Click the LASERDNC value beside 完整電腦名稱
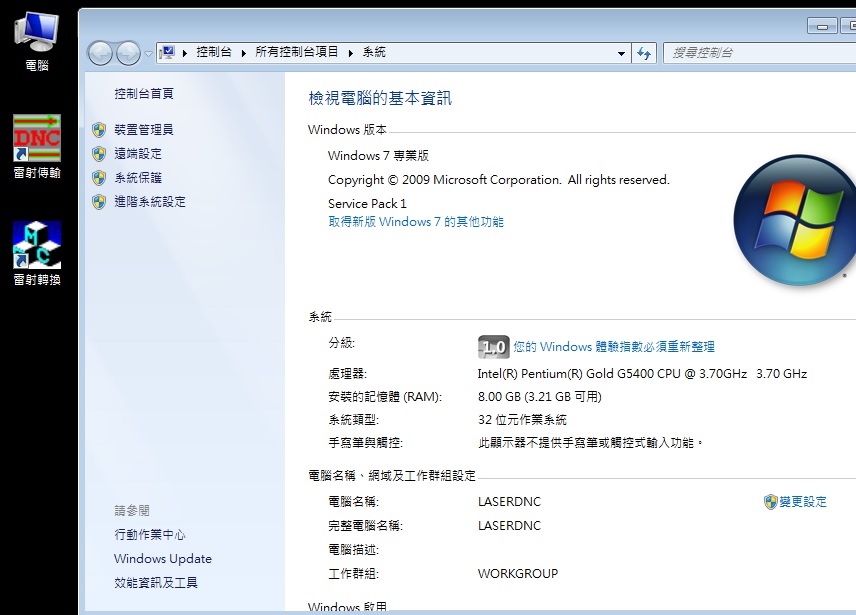Viewport: 856px width, 615px height. (509, 526)
